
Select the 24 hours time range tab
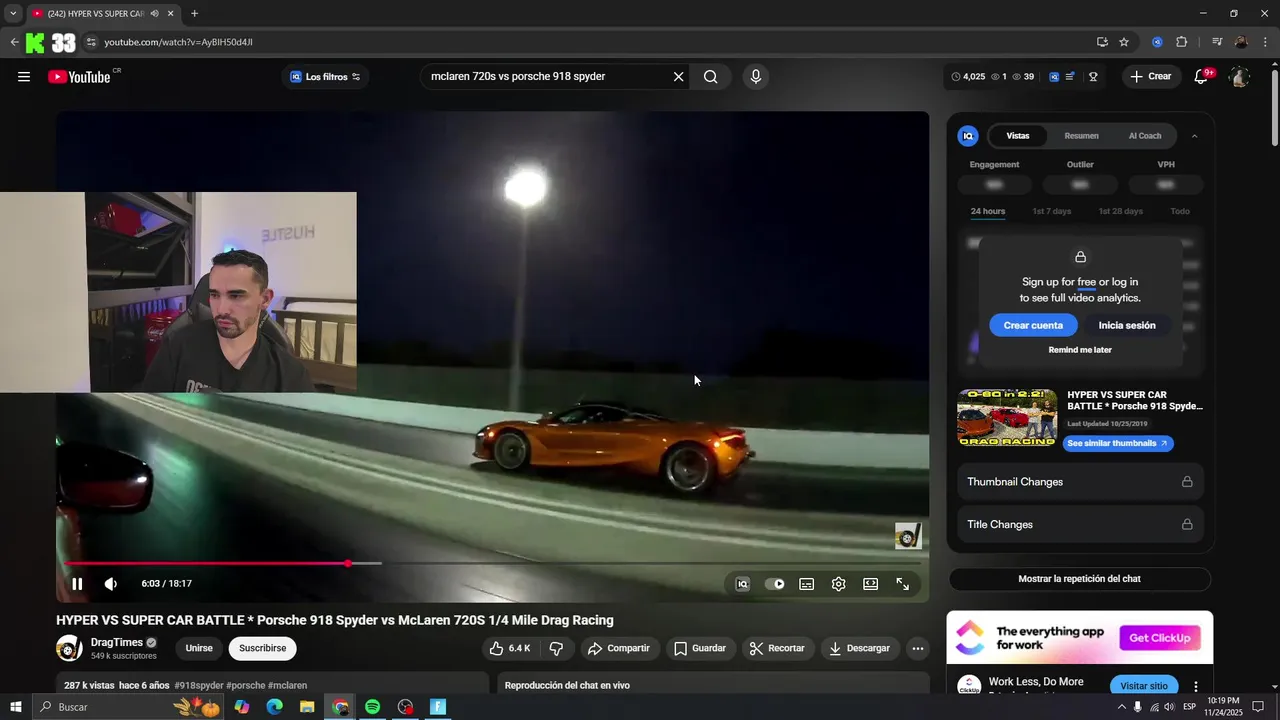(x=988, y=211)
